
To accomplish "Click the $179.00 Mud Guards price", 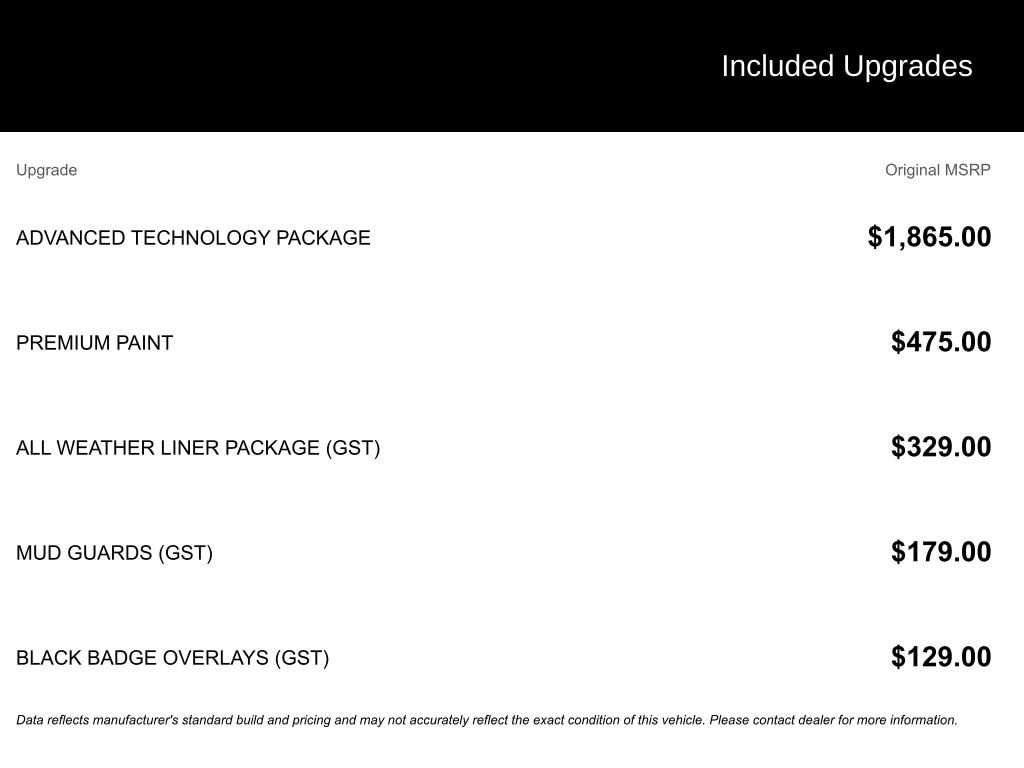I will point(941,552).
